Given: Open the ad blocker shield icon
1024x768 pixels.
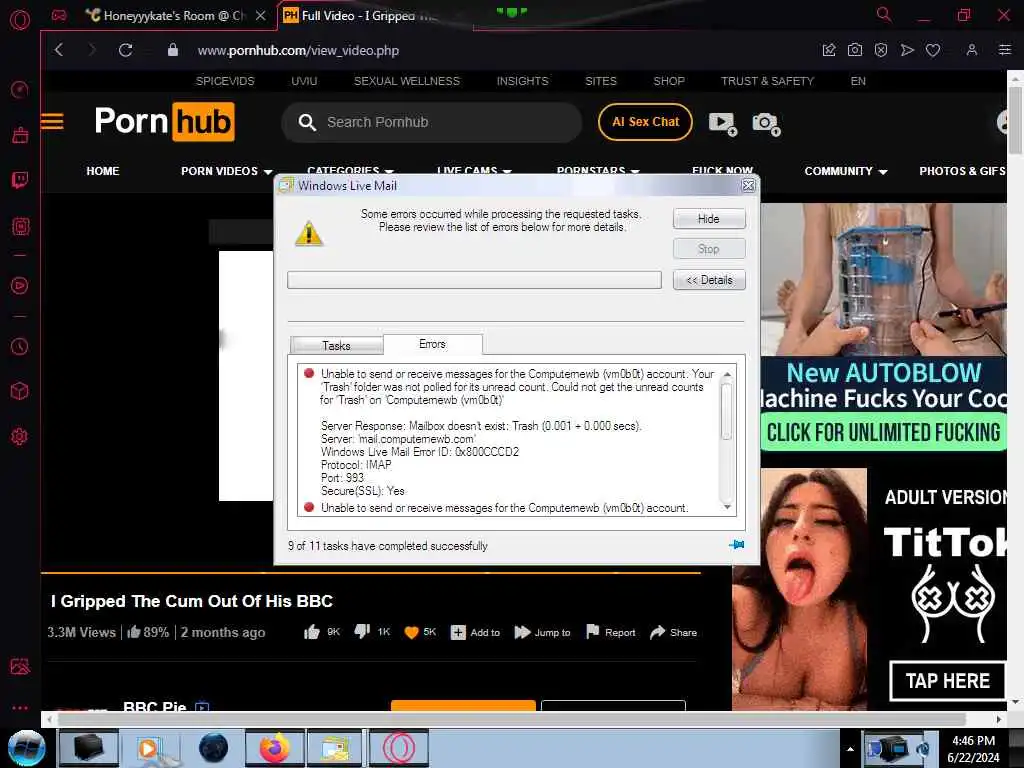Looking at the screenshot, I should click(881, 50).
